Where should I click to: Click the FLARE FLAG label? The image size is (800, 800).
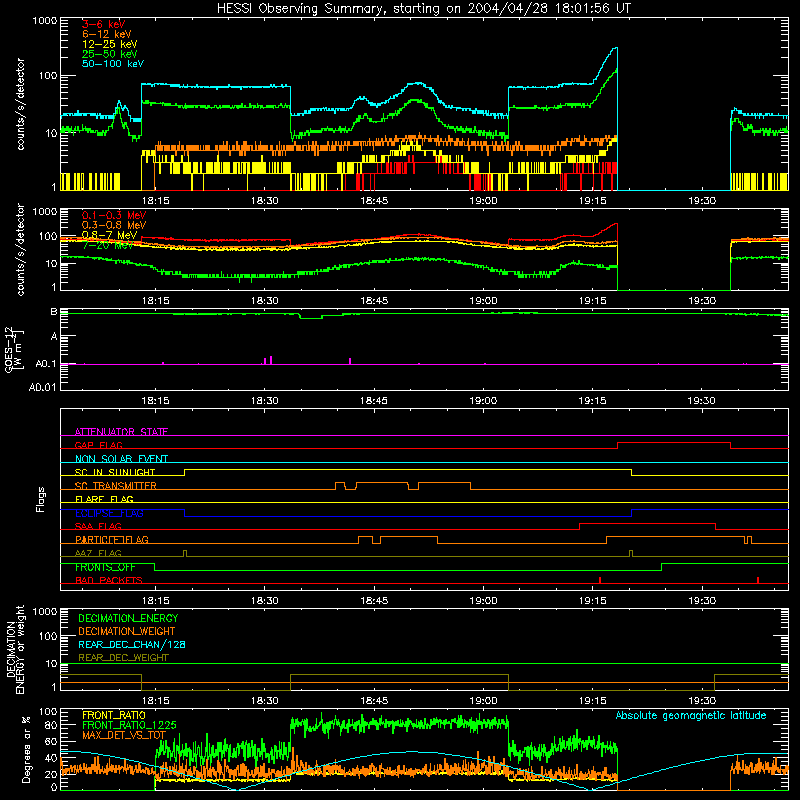click(104, 499)
